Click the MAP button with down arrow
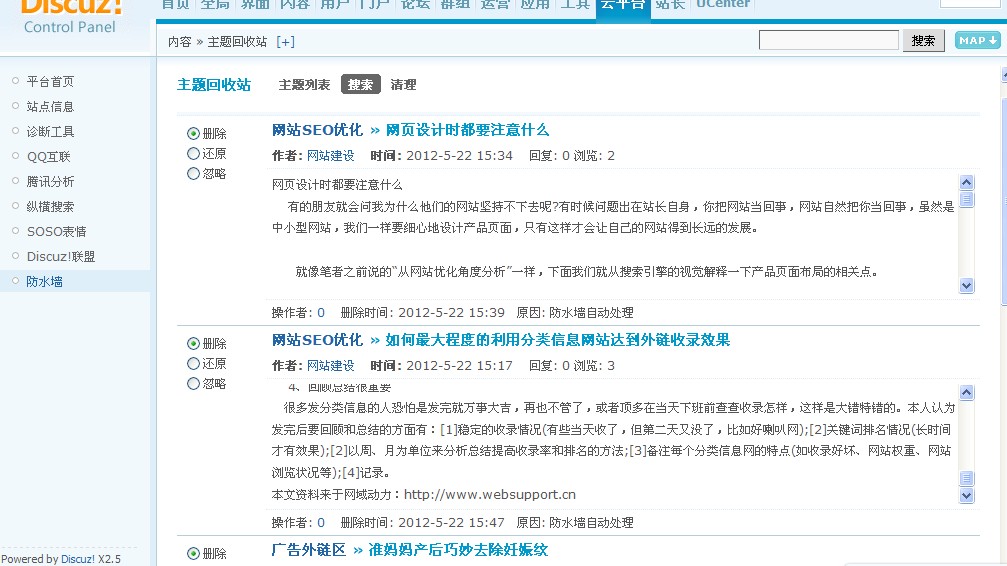This screenshot has width=1007, height=566. (x=977, y=40)
